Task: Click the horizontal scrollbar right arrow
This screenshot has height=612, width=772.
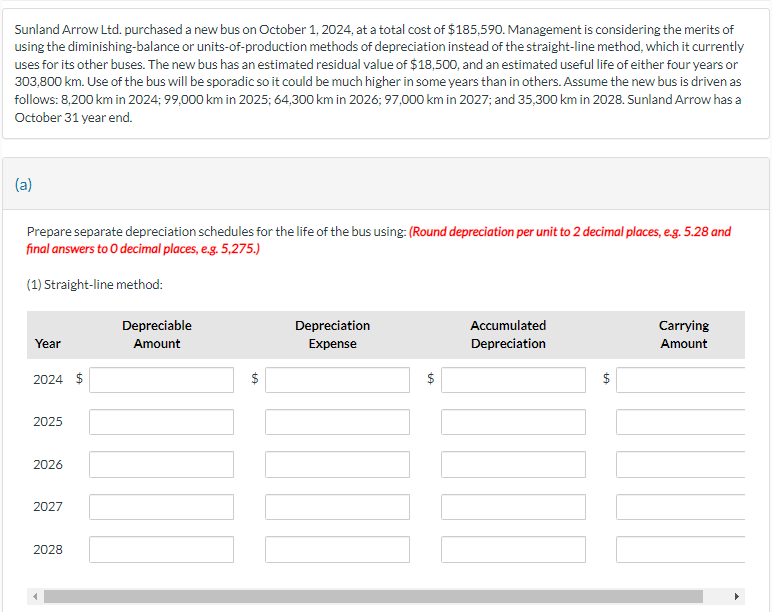Action: click(737, 596)
